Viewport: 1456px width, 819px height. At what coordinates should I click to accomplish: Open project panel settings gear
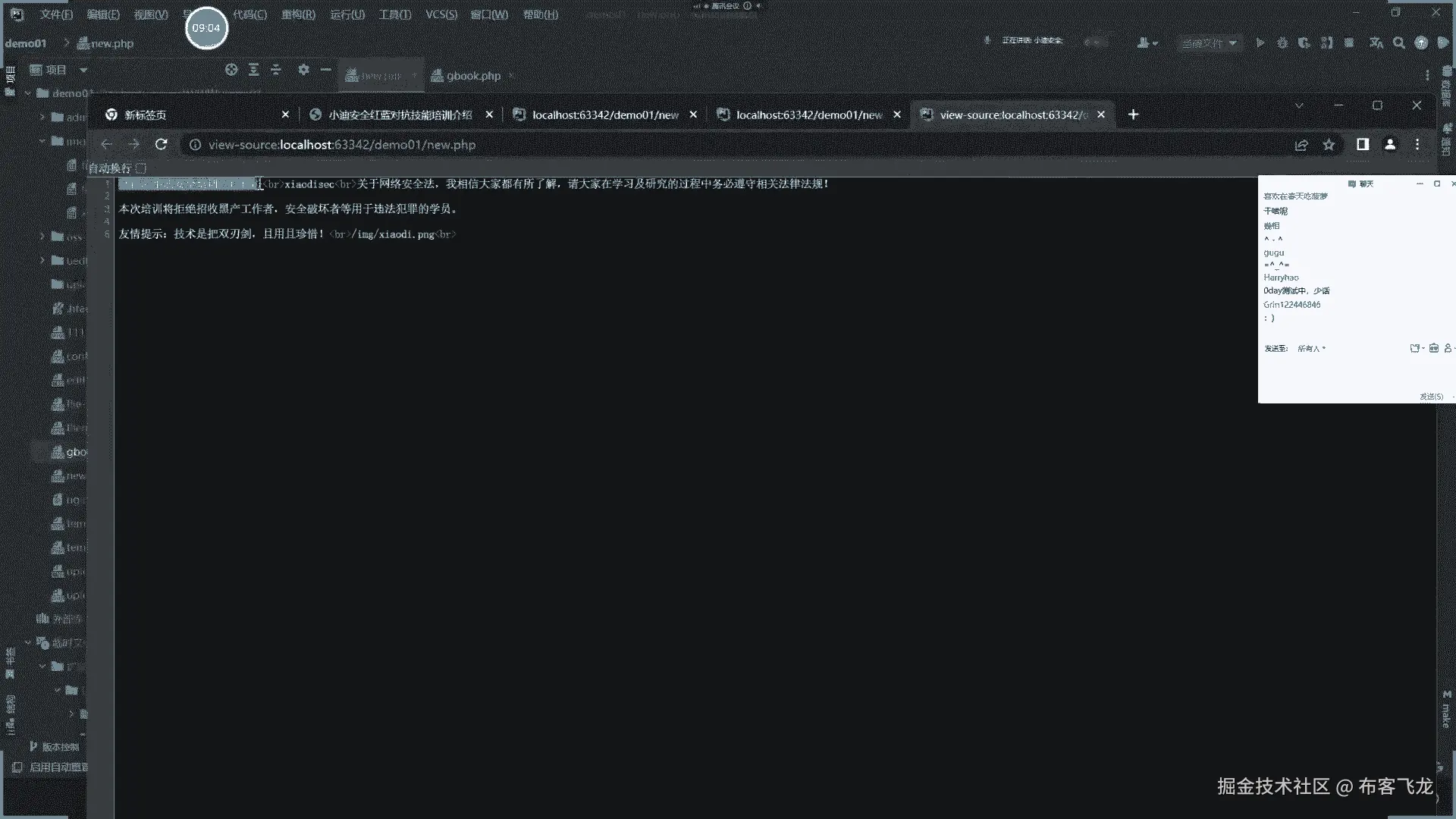coord(303,69)
